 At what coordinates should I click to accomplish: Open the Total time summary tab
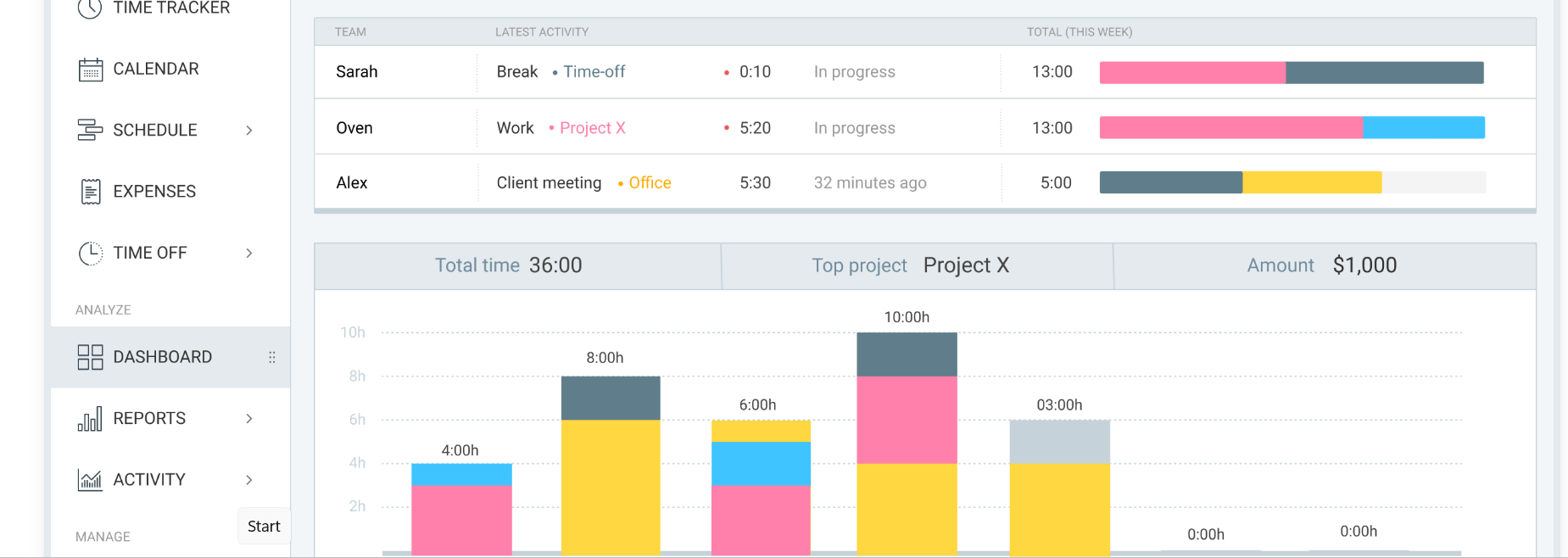point(517,265)
